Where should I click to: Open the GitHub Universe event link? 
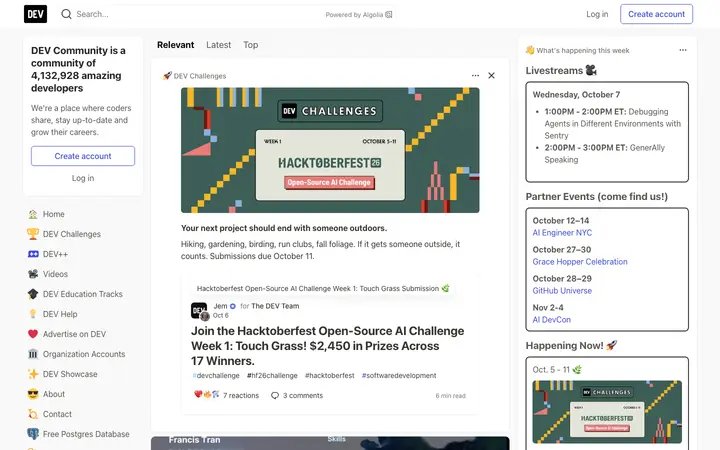[x=562, y=291]
